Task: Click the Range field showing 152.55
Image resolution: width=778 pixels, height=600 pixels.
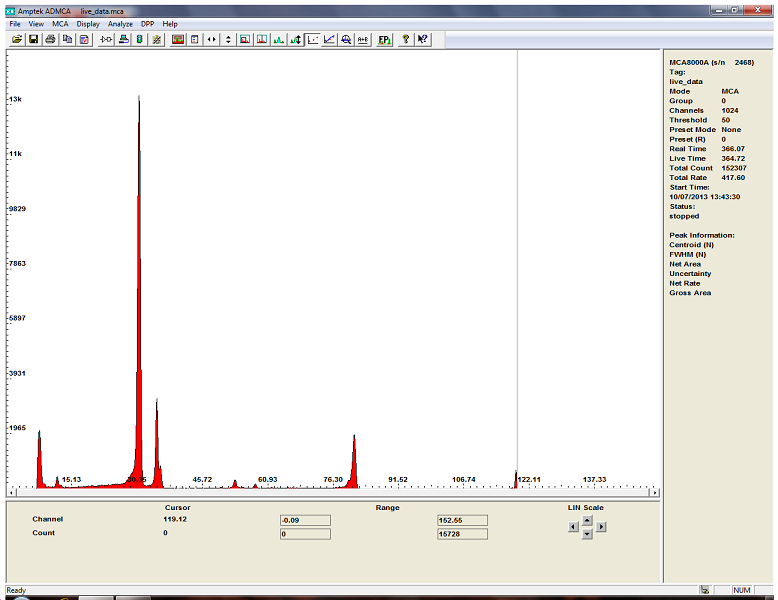Action: click(x=462, y=520)
